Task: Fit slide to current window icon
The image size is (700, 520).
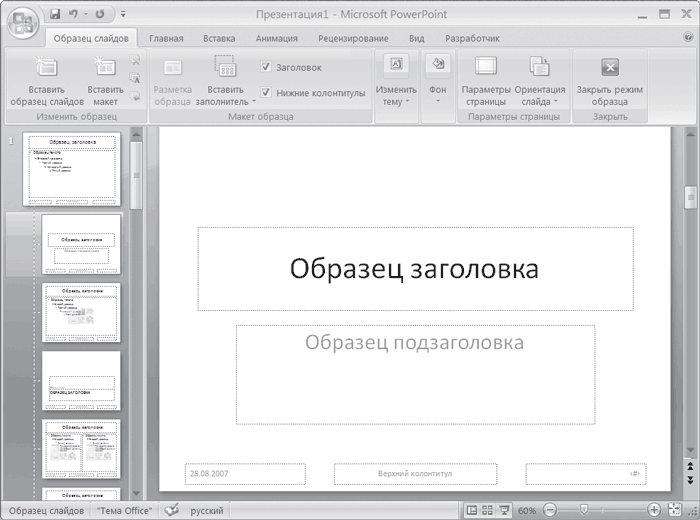Action: click(x=674, y=510)
